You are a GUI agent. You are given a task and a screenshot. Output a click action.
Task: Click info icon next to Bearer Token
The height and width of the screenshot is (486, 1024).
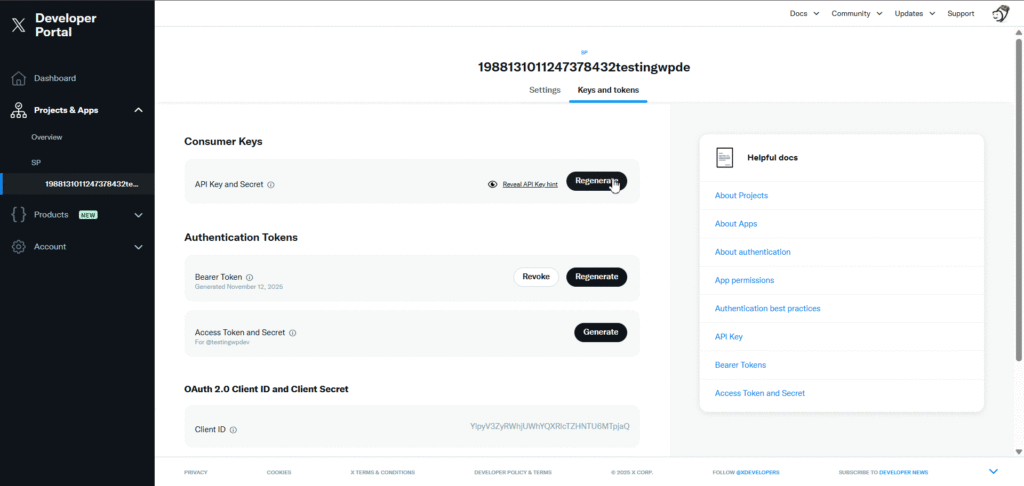pos(250,277)
